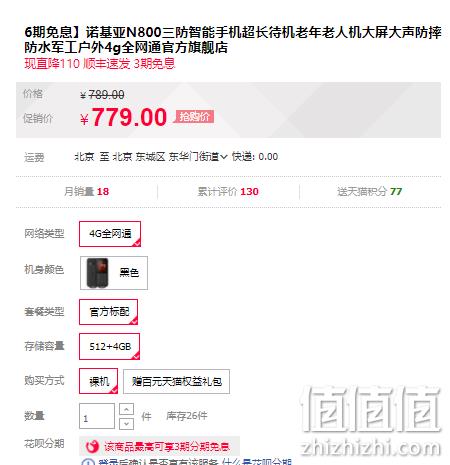The height and width of the screenshot is (465, 450).
Task: Choose the 裸机 purchase method
Action: 99,381
